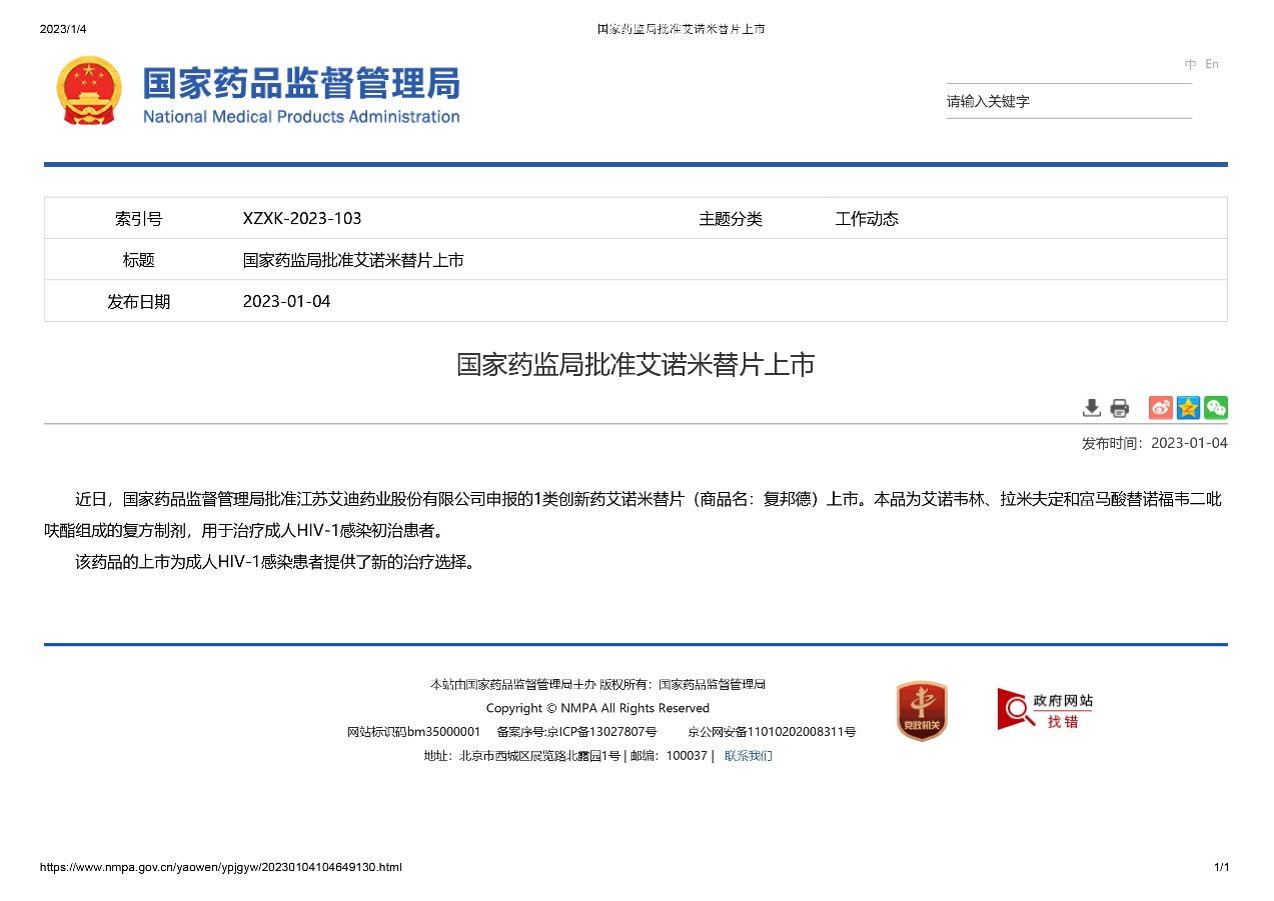Click the red 党政机关 badge icon
Screen dimensions: 1274x901
921,711
